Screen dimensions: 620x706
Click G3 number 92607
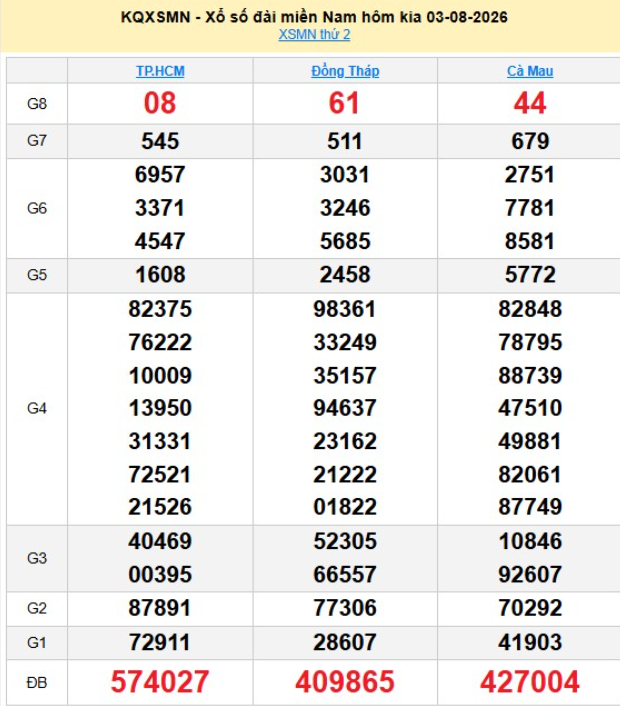(x=530, y=575)
